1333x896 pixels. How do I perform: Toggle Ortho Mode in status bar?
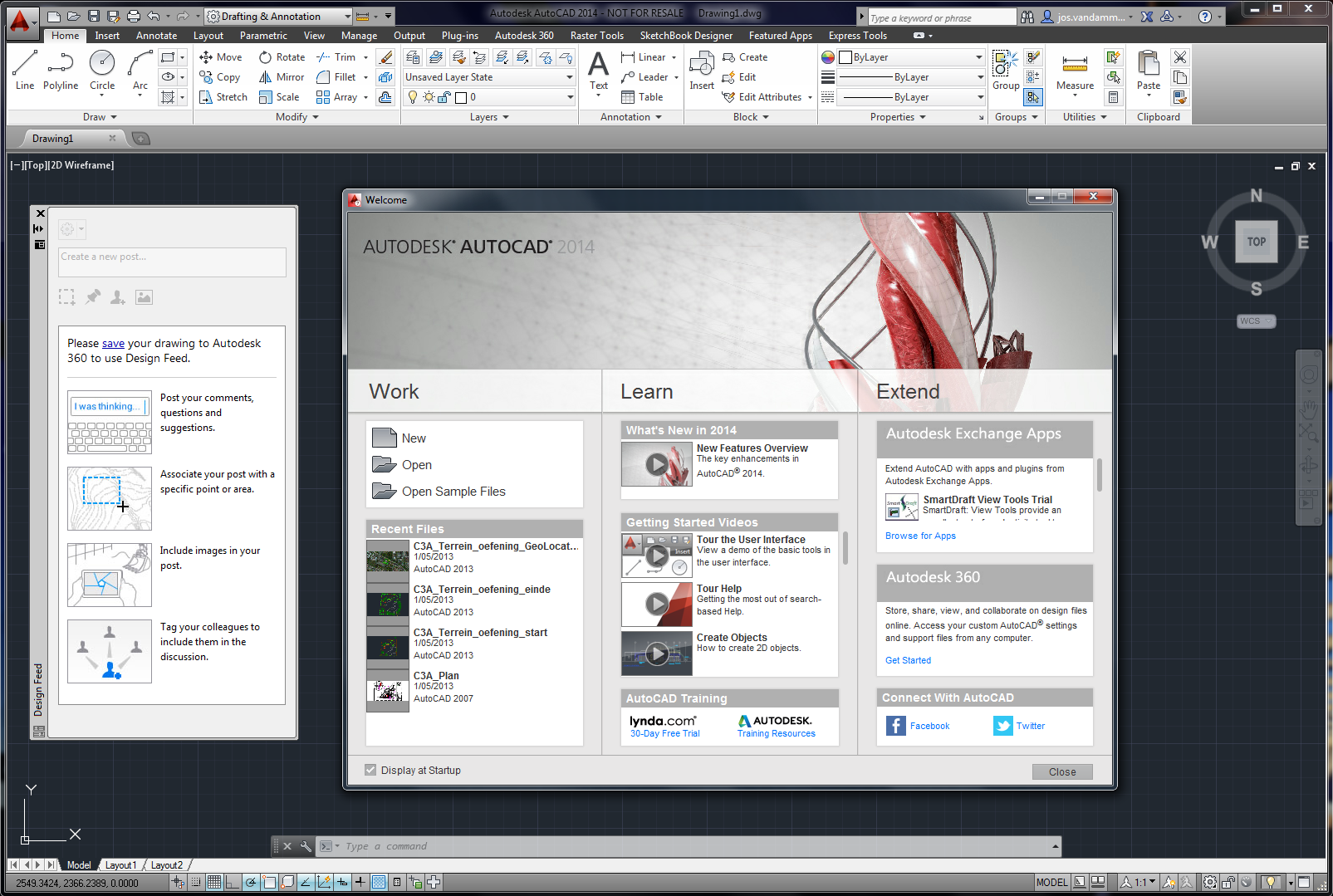pyautogui.click(x=232, y=882)
